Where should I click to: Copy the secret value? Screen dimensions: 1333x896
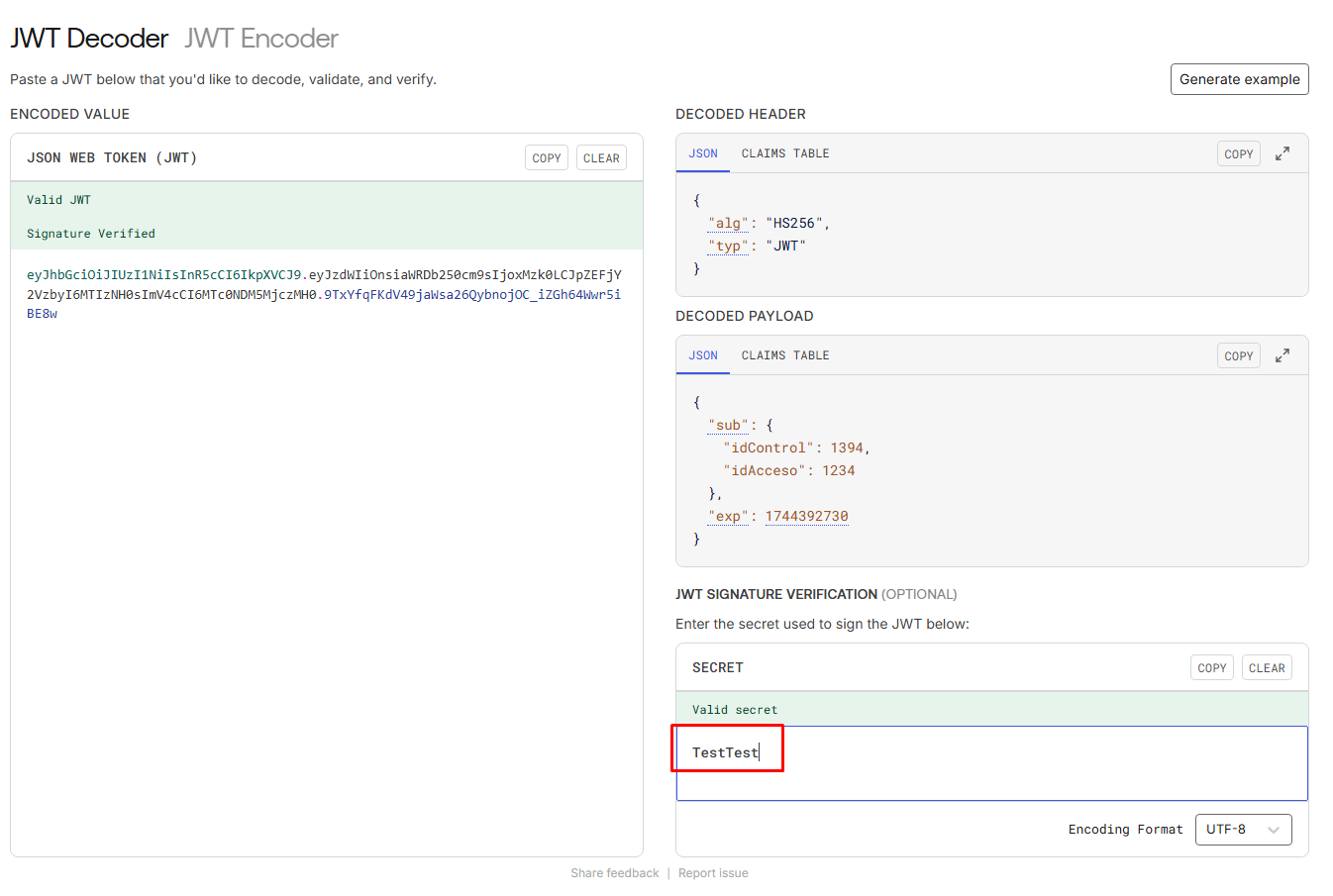tap(1211, 668)
